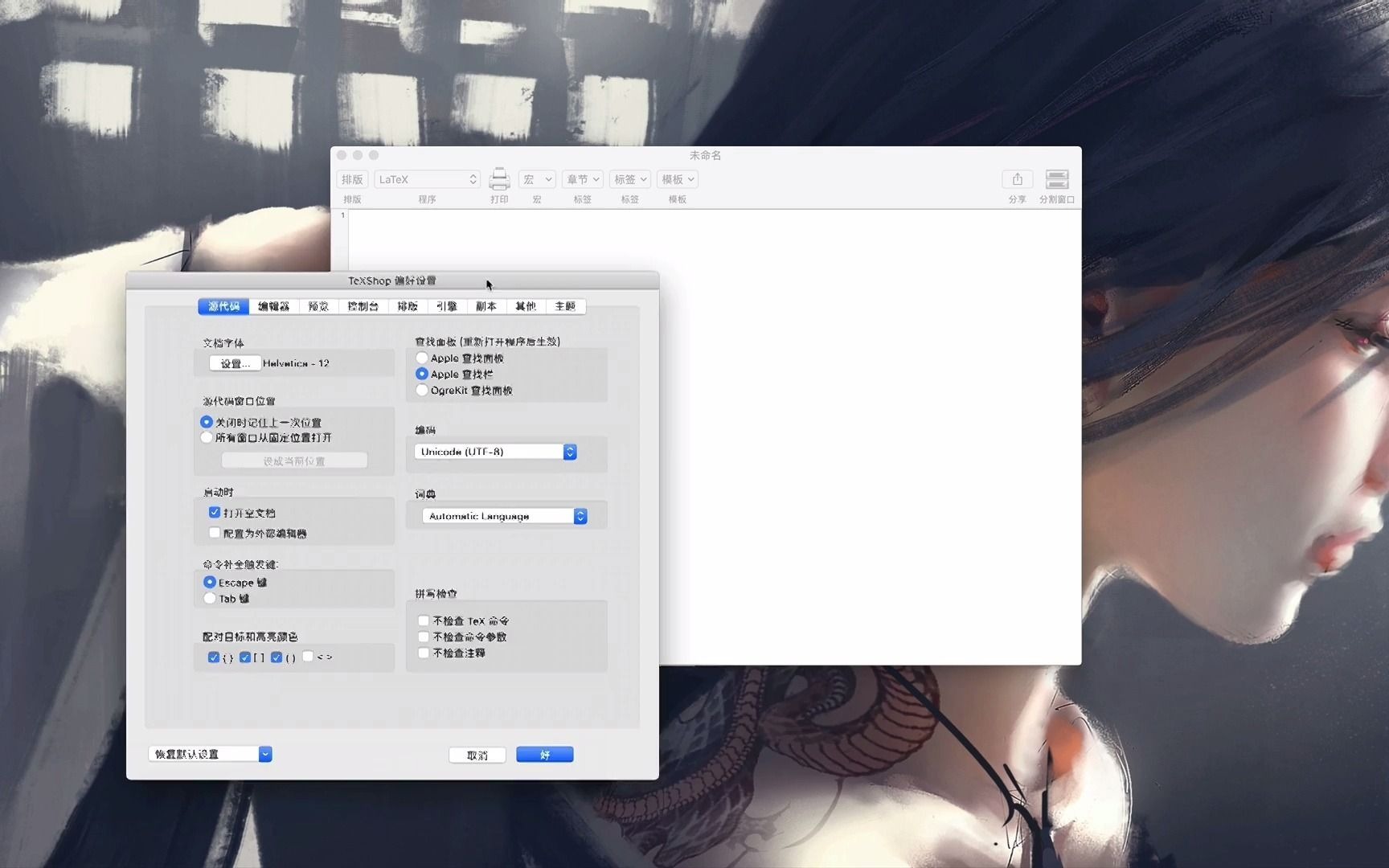The height and width of the screenshot is (868, 1389).
Task: Select 所有窗口从固定位置打开 radio option
Action: [x=207, y=438]
